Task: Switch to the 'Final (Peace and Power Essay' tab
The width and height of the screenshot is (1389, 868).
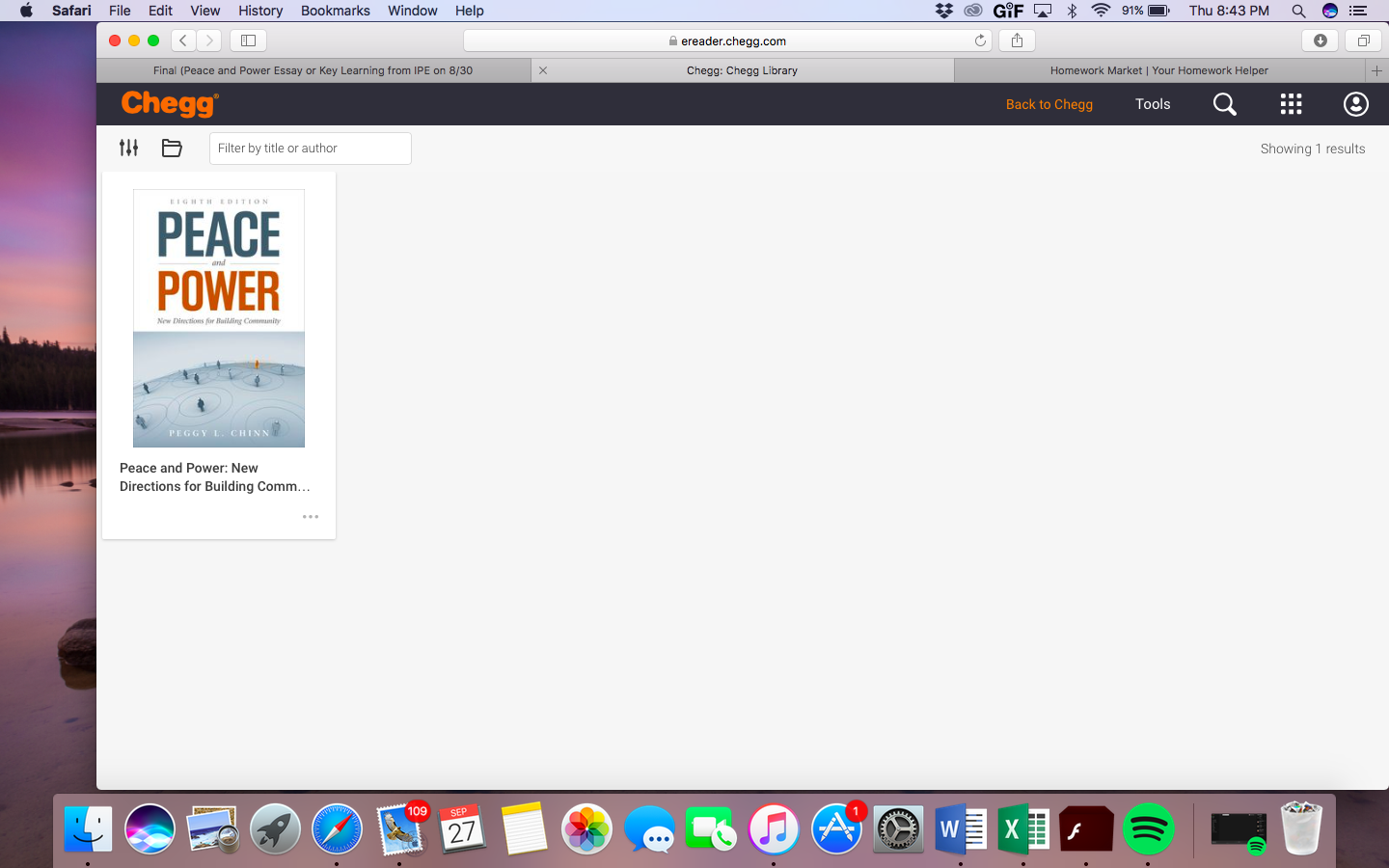Action: pyautogui.click(x=313, y=70)
